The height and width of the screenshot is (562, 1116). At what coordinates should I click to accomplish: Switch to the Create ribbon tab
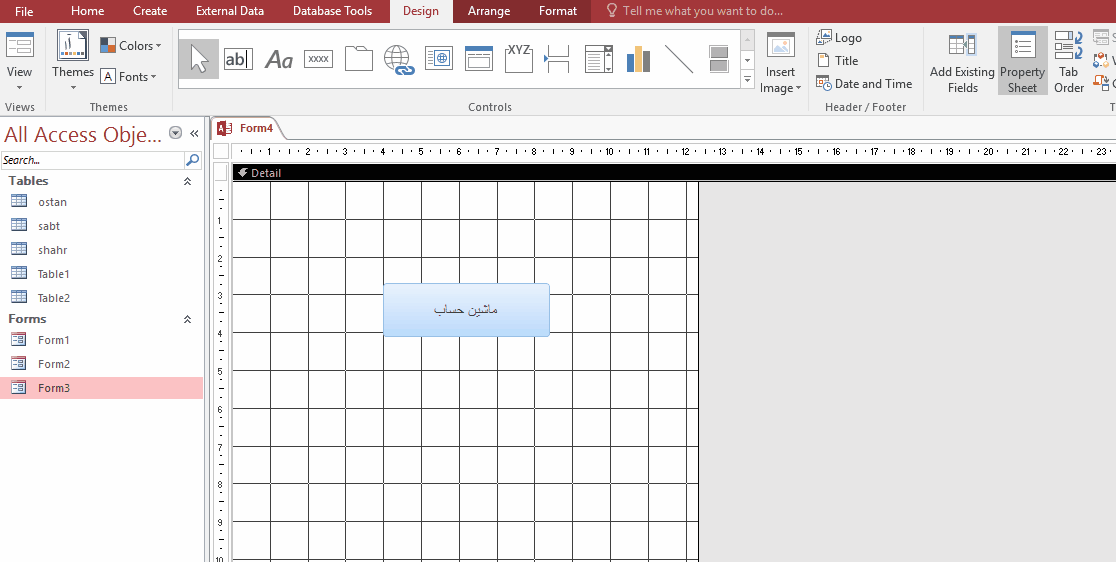[x=150, y=11]
